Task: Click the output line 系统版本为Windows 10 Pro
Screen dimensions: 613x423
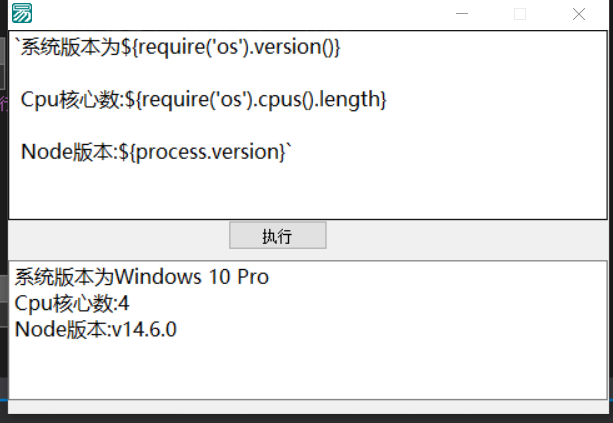Action: click(x=142, y=277)
